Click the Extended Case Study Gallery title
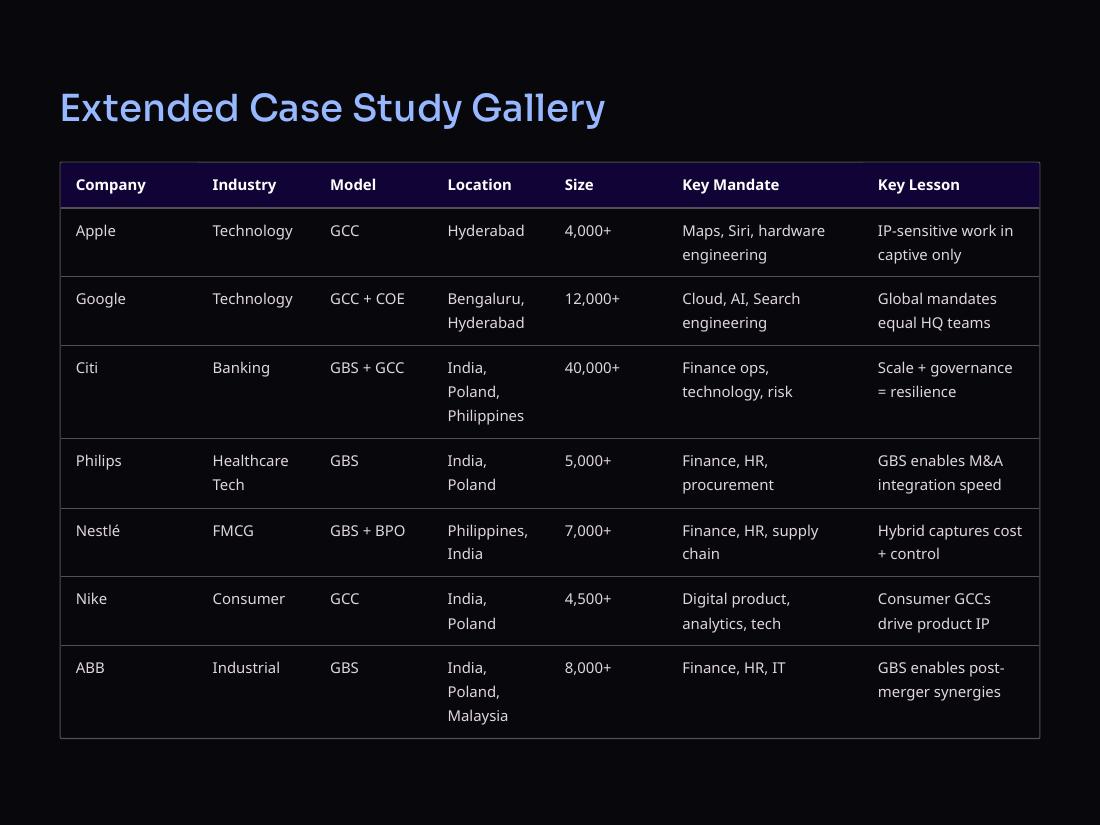1100x825 pixels. coord(333,109)
